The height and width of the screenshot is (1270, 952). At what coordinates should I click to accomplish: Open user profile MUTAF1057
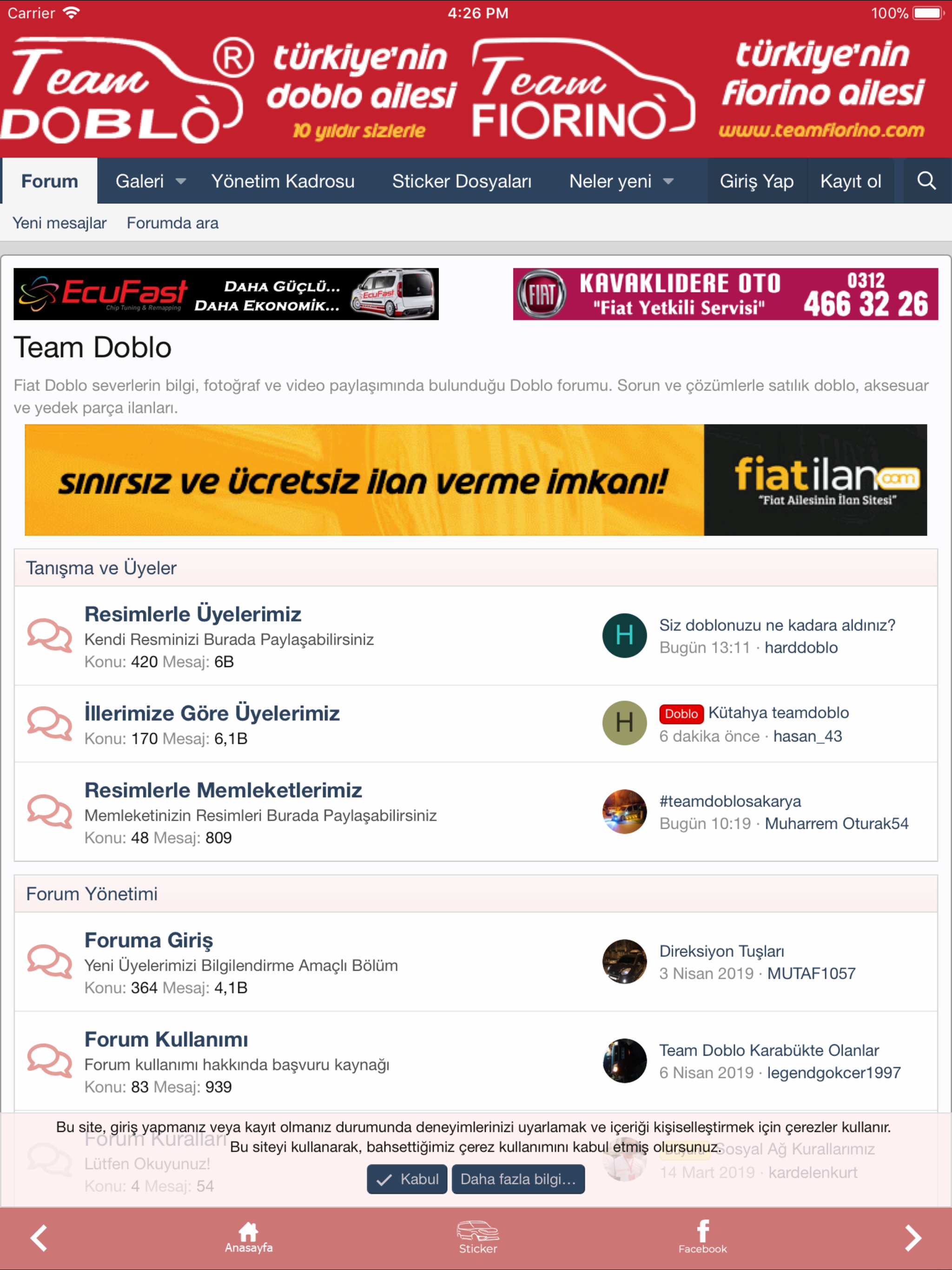coord(811,973)
